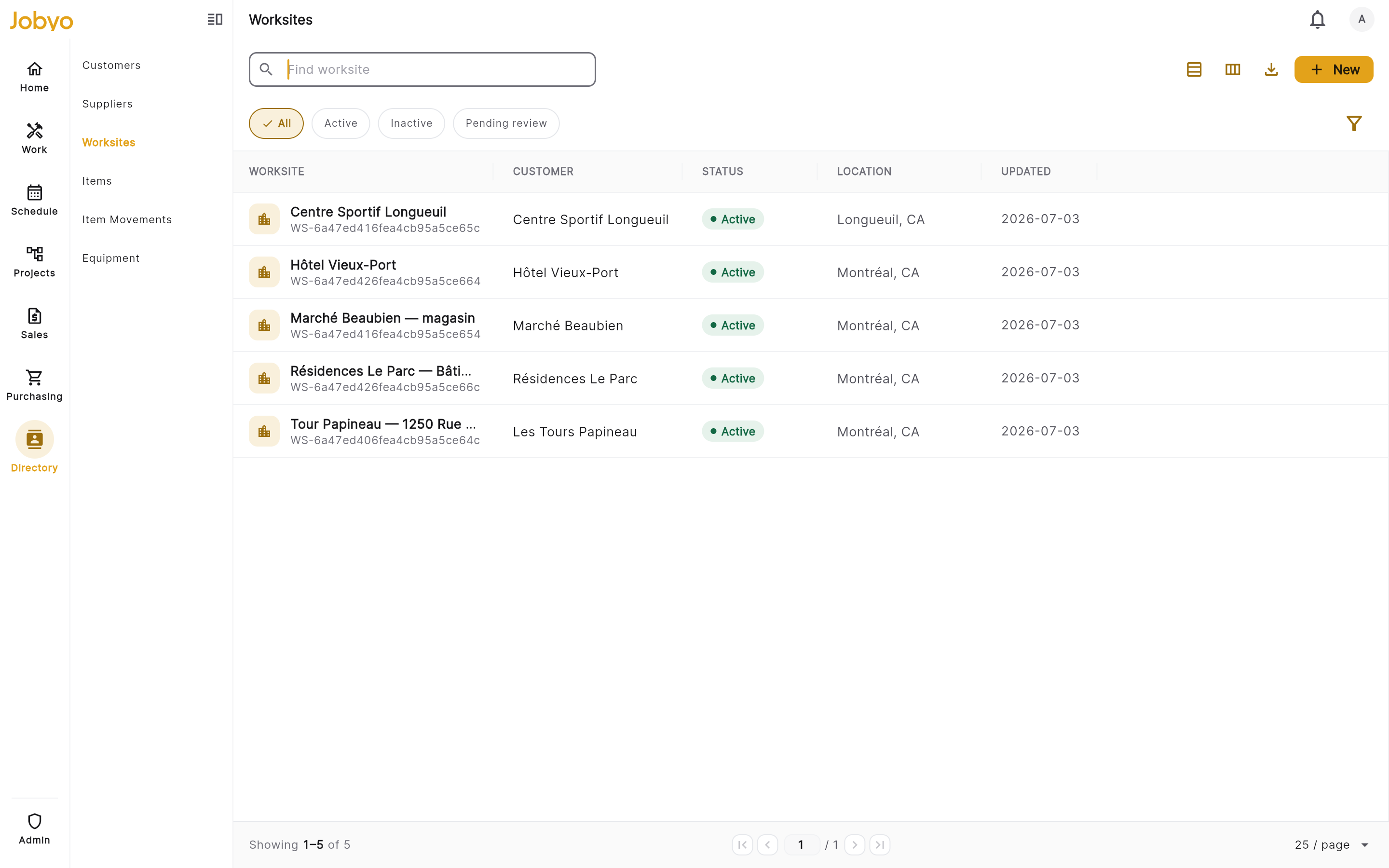Click updated date for Tour Papineau row
This screenshot has height=868, width=1389.
coord(1040,431)
